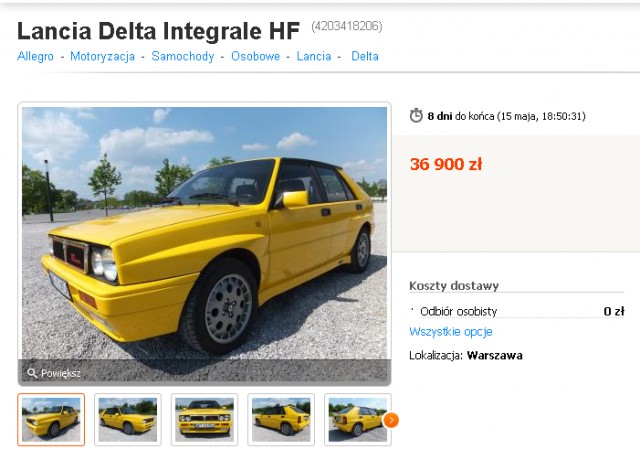Open the Allegro breadcrumb link

(x=36, y=56)
